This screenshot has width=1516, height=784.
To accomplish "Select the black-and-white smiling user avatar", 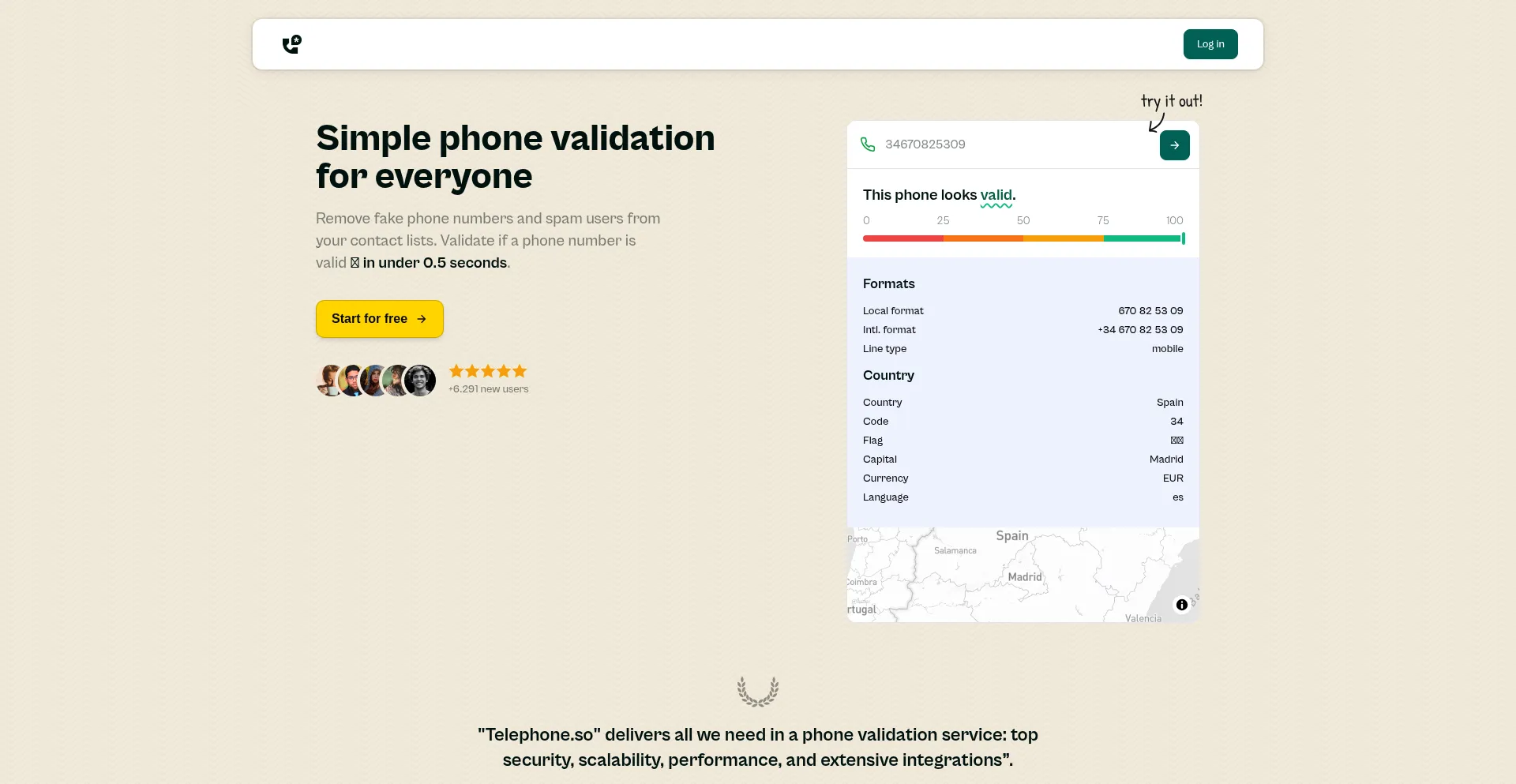I will [x=421, y=381].
